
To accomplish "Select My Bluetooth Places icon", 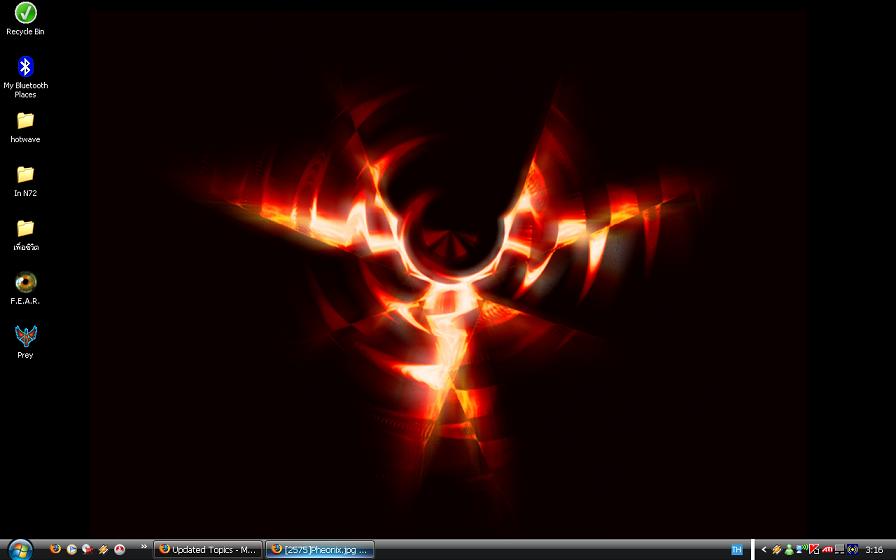I will click(25, 77).
